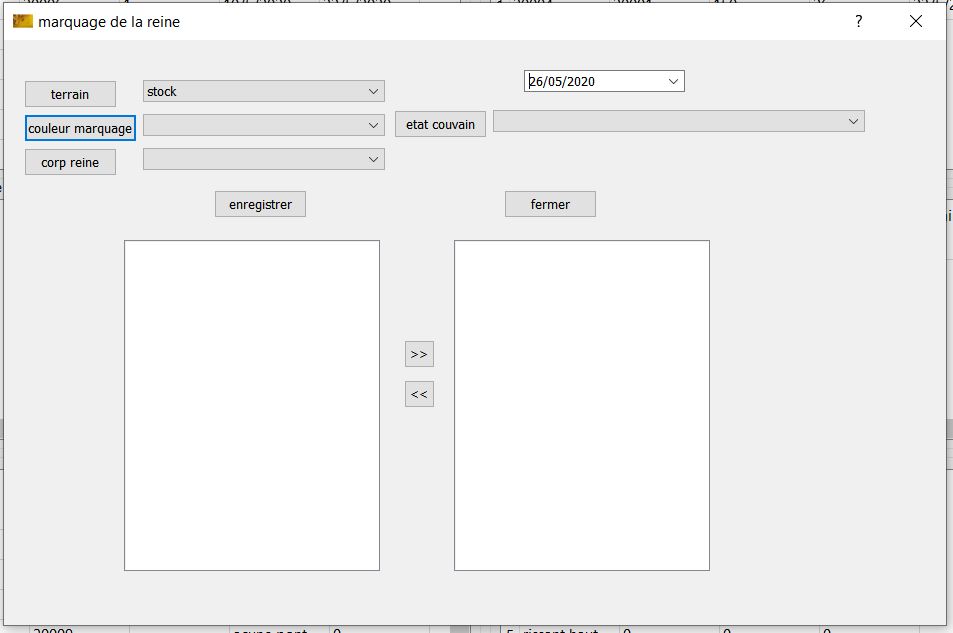This screenshot has width=953, height=633.
Task: Move selected item right with >> button
Action: coord(419,354)
